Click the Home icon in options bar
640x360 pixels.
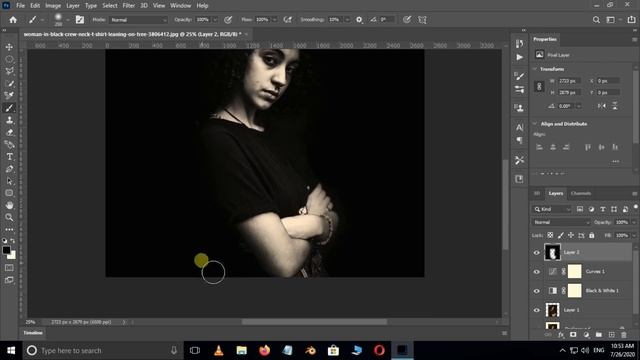point(13,20)
